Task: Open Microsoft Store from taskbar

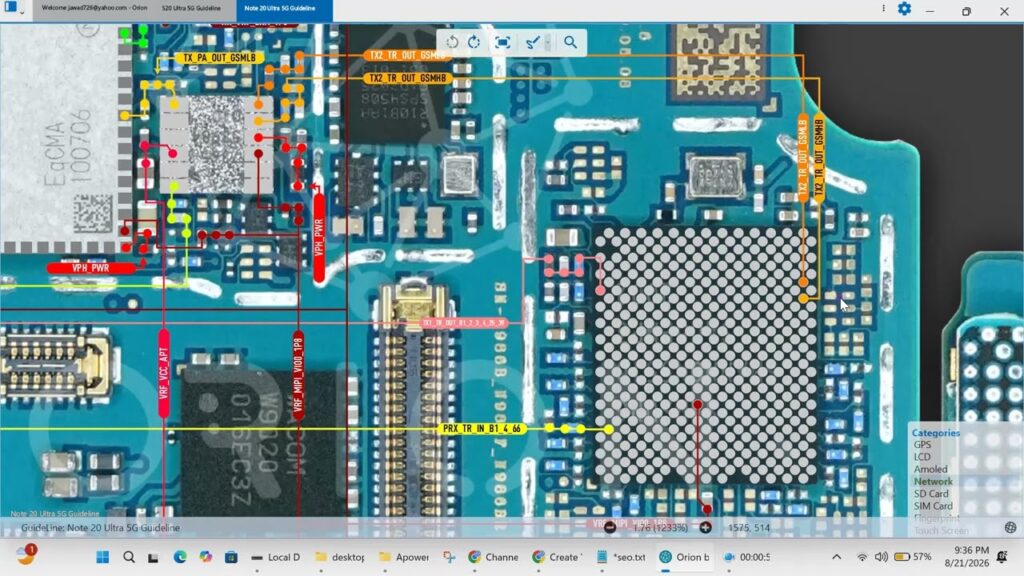Action: [x=231, y=557]
